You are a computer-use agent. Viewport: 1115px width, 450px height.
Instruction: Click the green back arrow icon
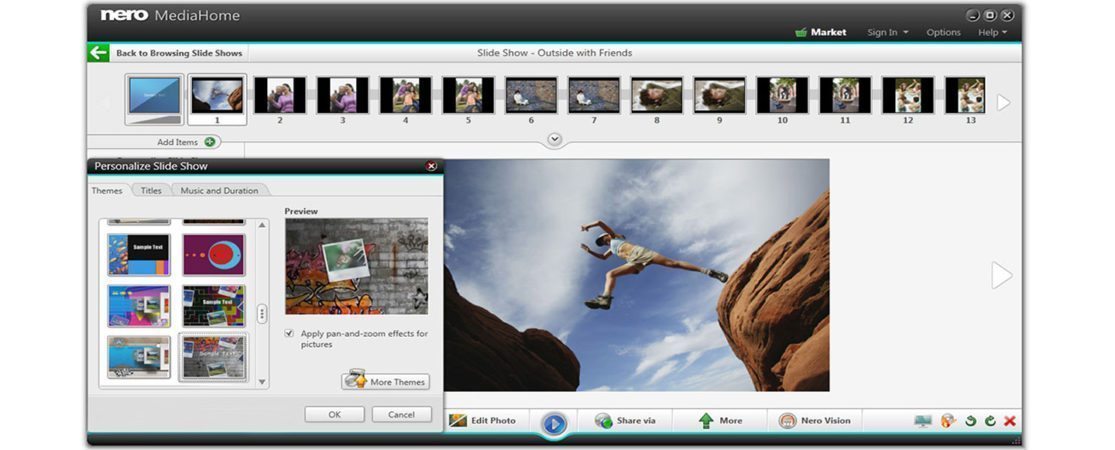point(98,53)
